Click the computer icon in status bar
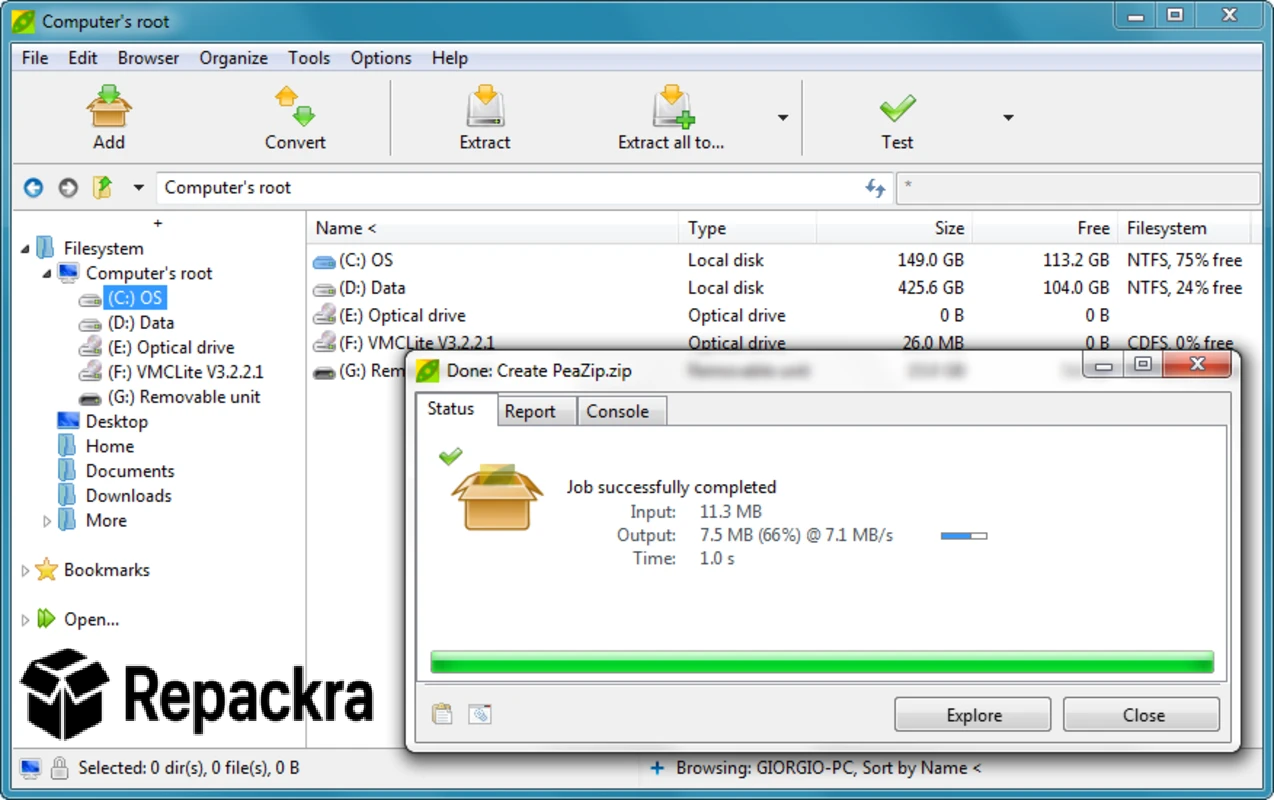The image size is (1274, 800). coord(31,768)
